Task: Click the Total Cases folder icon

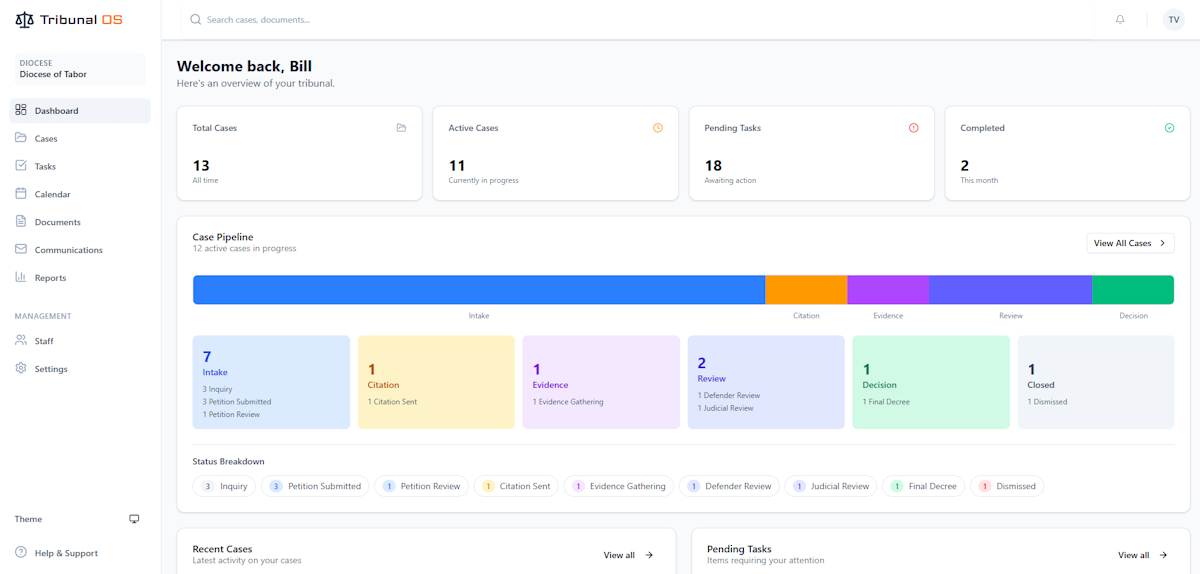Action: point(401,128)
